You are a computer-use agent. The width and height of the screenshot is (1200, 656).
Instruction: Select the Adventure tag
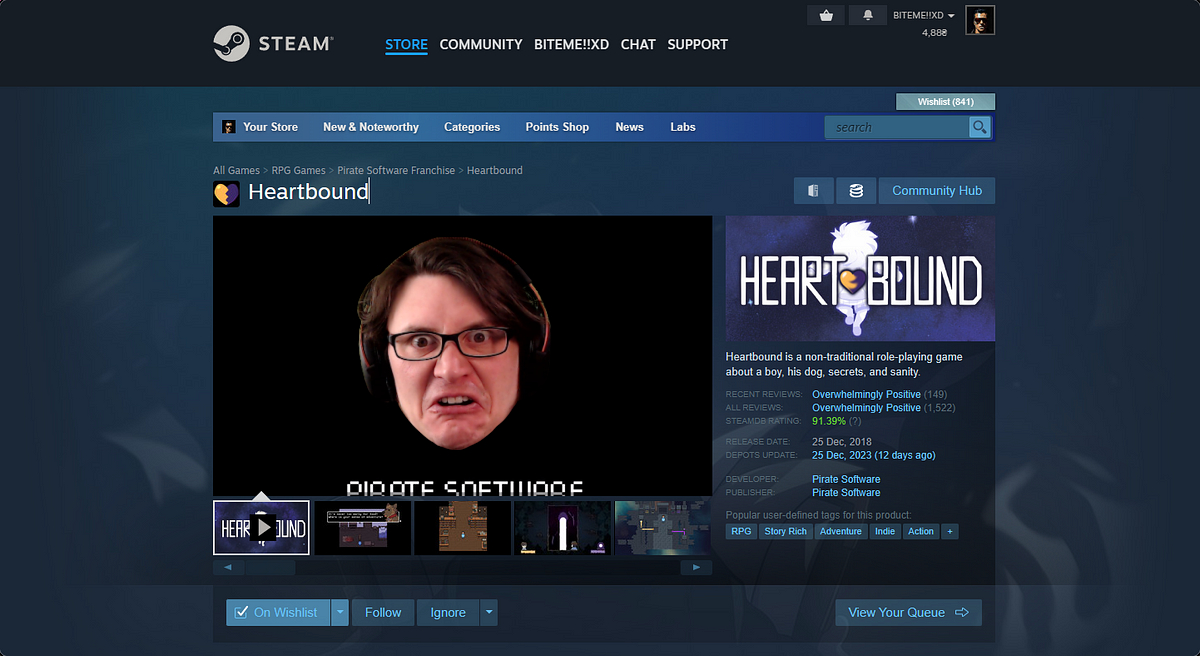[x=840, y=531]
